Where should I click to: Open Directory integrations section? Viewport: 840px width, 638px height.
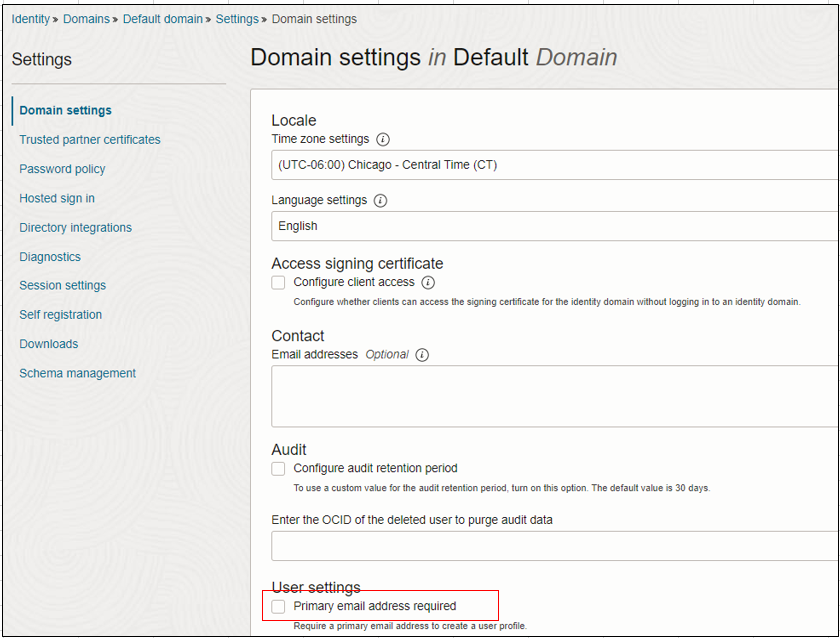pyautogui.click(x=76, y=228)
